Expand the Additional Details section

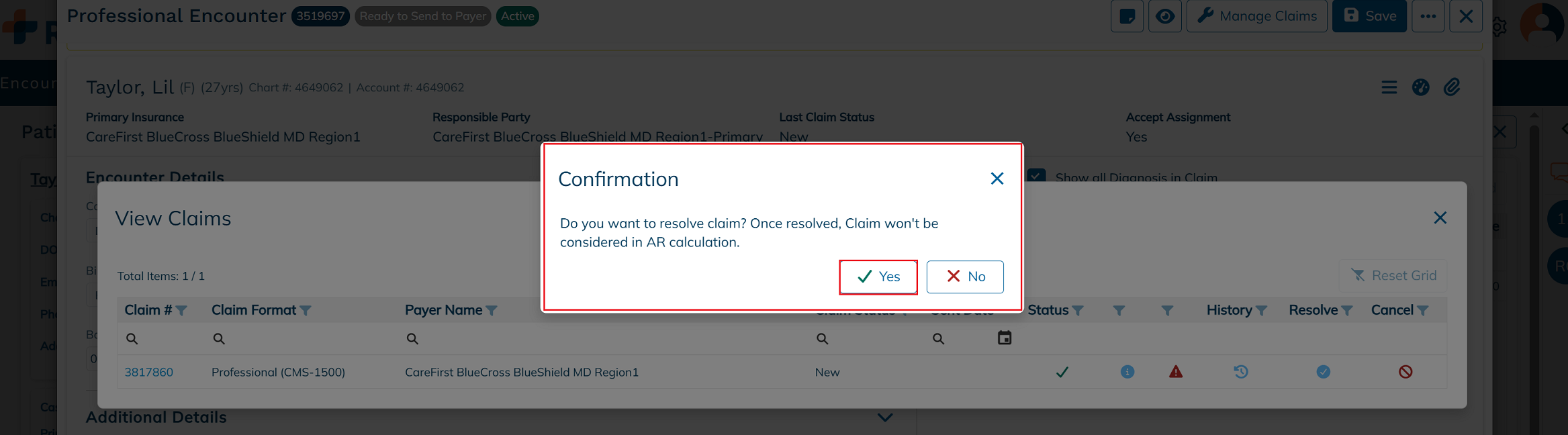pos(885,418)
